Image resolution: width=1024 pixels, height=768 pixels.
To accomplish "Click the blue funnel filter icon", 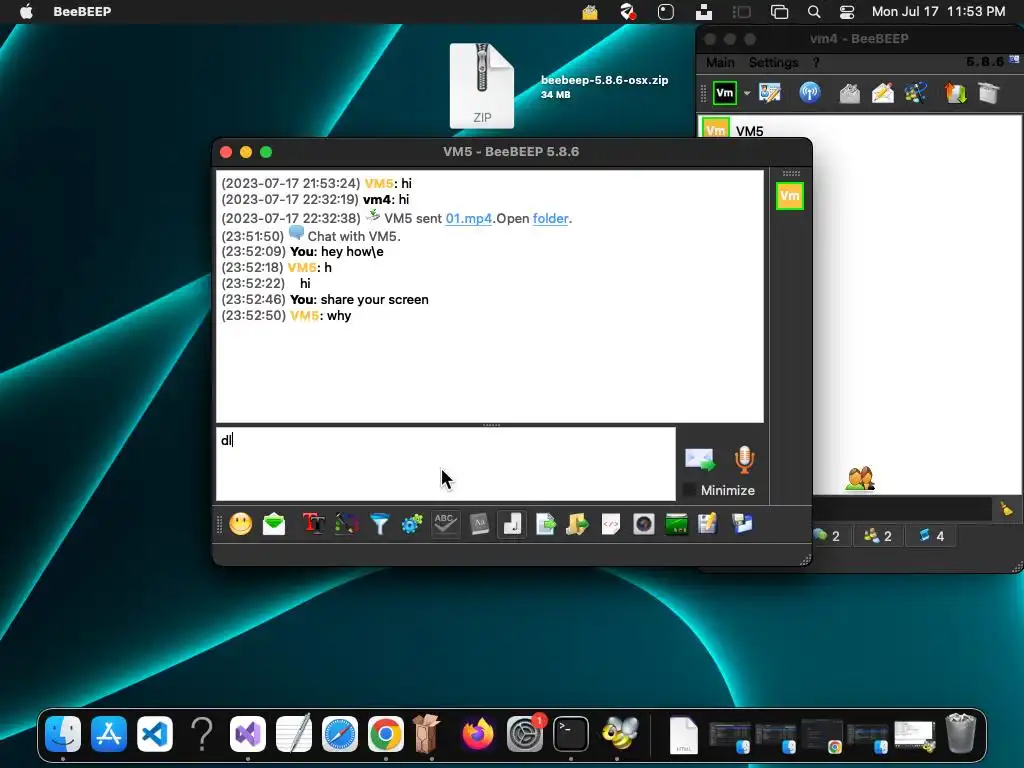I will pyautogui.click(x=379, y=524).
